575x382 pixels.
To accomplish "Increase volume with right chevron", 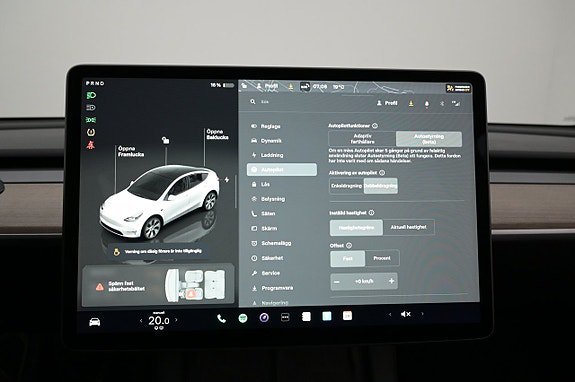I will (x=422, y=314).
